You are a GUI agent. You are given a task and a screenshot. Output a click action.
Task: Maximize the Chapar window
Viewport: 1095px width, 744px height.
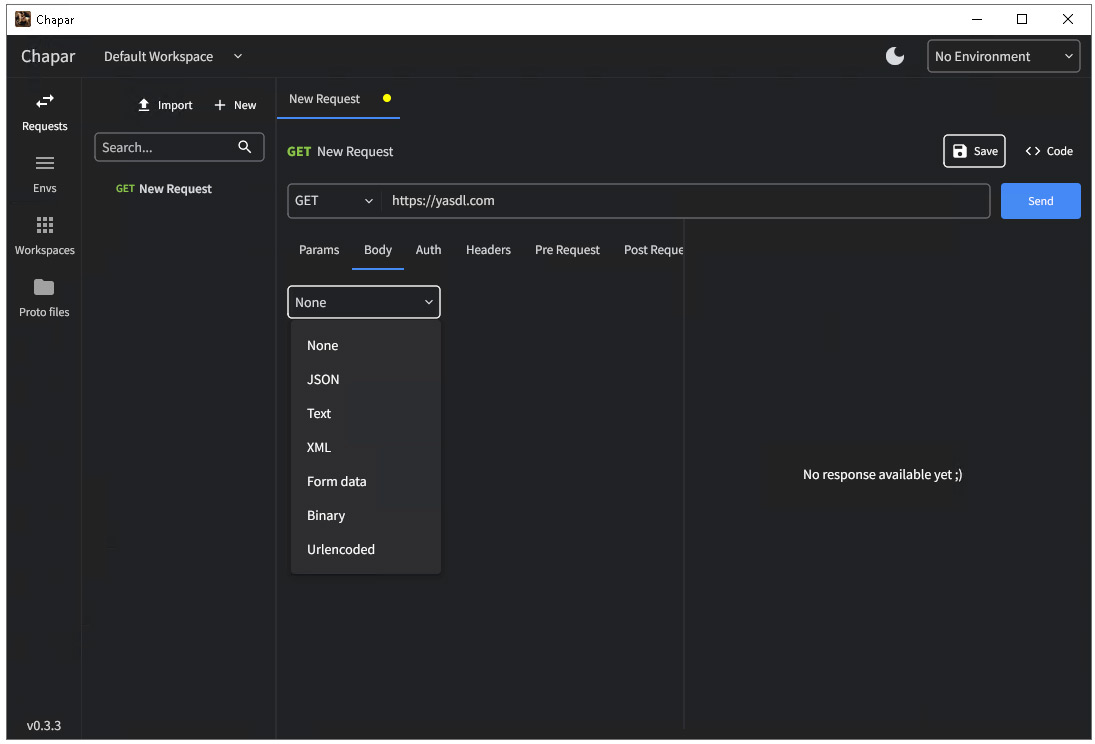(x=1022, y=20)
